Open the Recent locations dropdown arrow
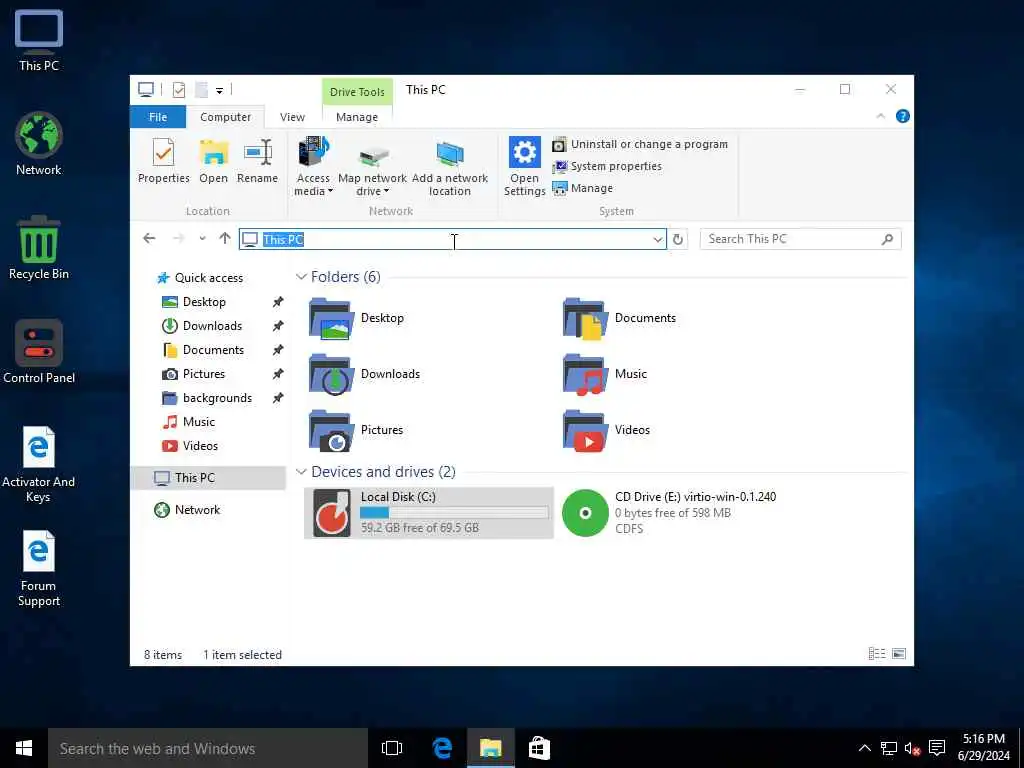1024x768 pixels. 202,239
